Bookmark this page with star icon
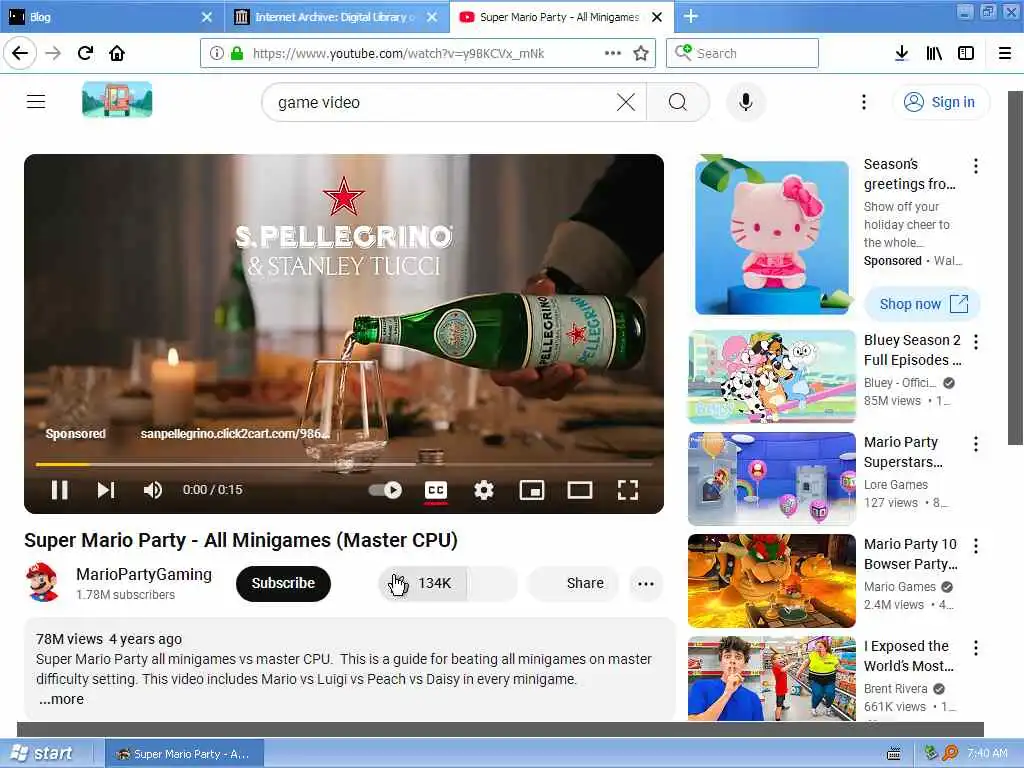This screenshot has width=1024, height=768. point(641,53)
